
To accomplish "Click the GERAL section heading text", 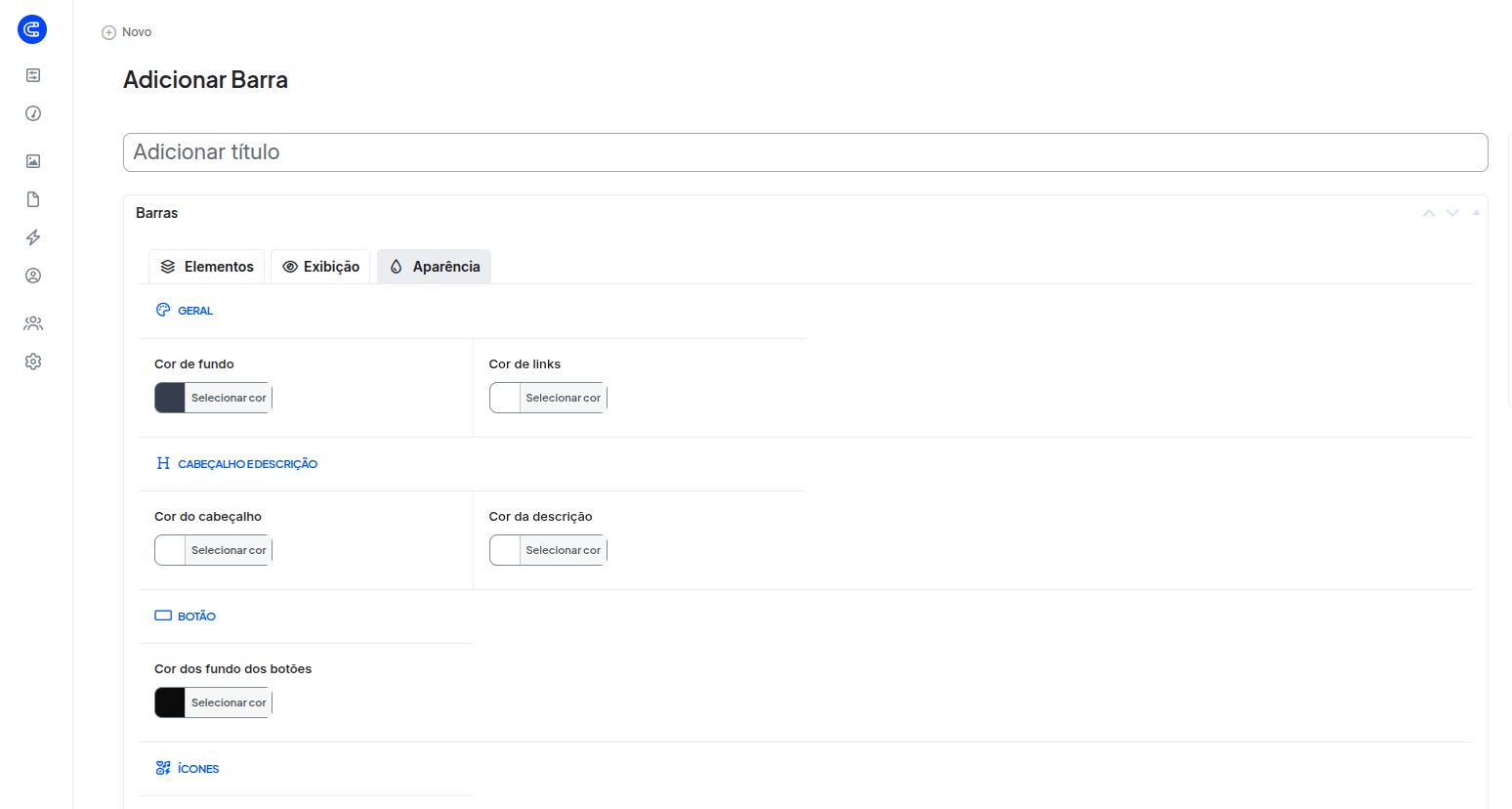I will 195,311.
